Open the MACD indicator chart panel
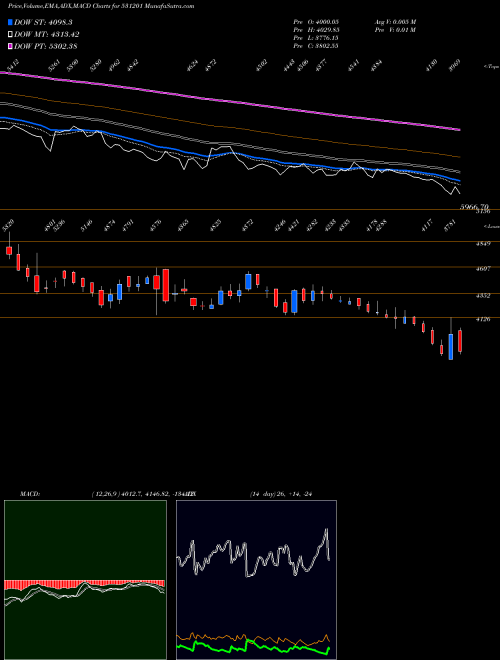Screen dimensions: 500x660 click(x=85, y=580)
